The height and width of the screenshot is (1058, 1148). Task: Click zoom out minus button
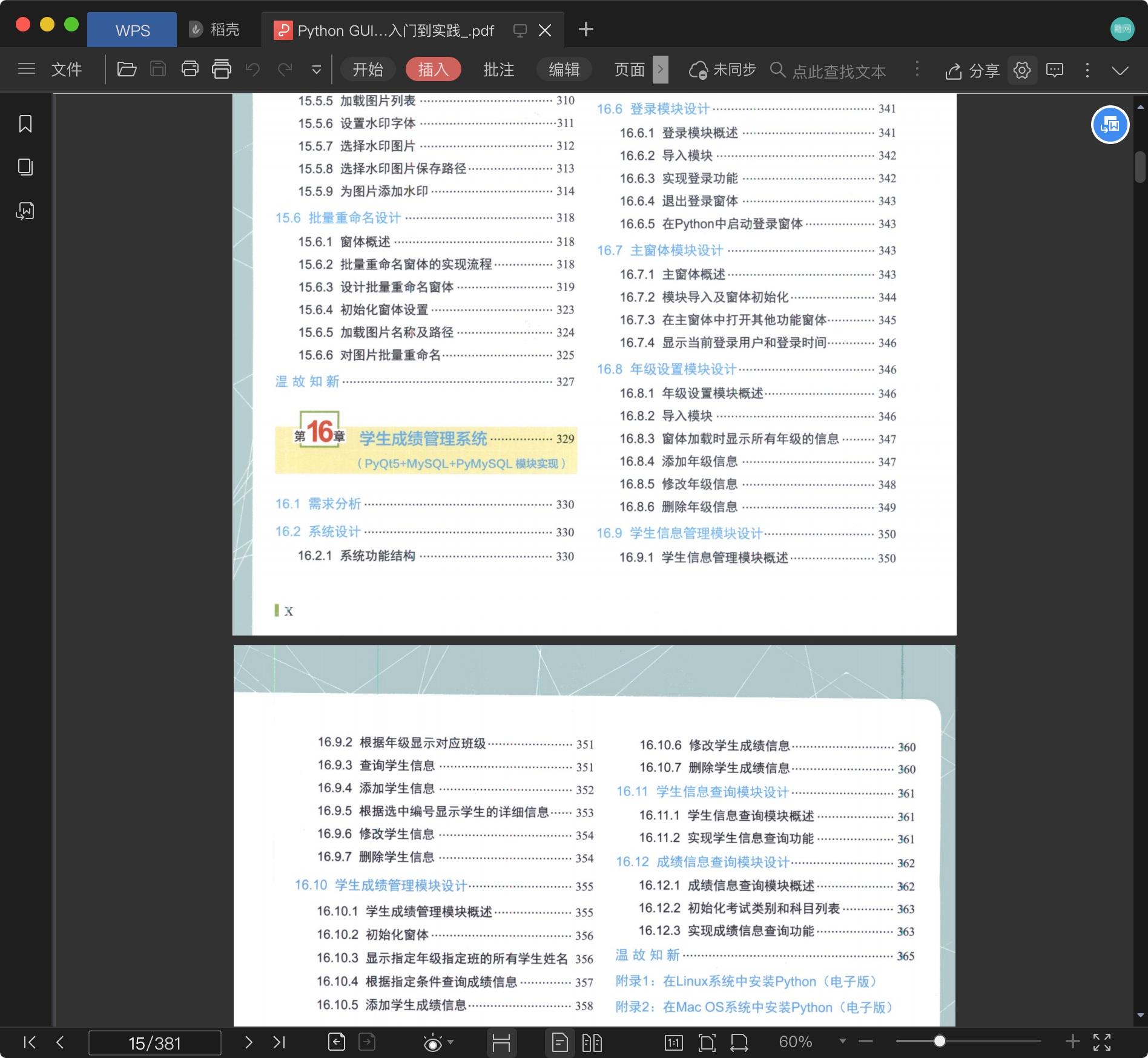pyautogui.click(x=866, y=1042)
